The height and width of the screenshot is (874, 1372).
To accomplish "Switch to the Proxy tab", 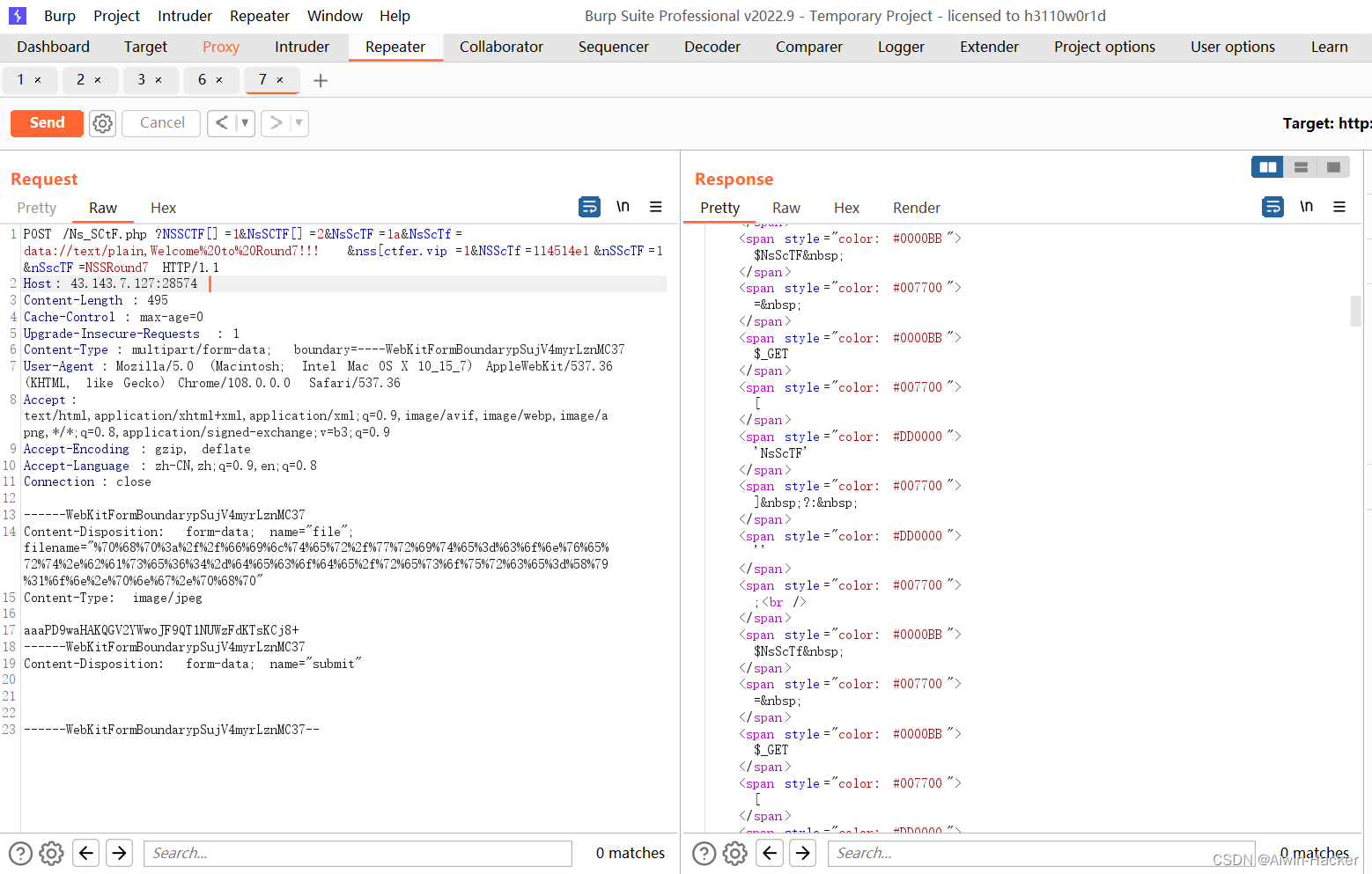I will pos(221,47).
